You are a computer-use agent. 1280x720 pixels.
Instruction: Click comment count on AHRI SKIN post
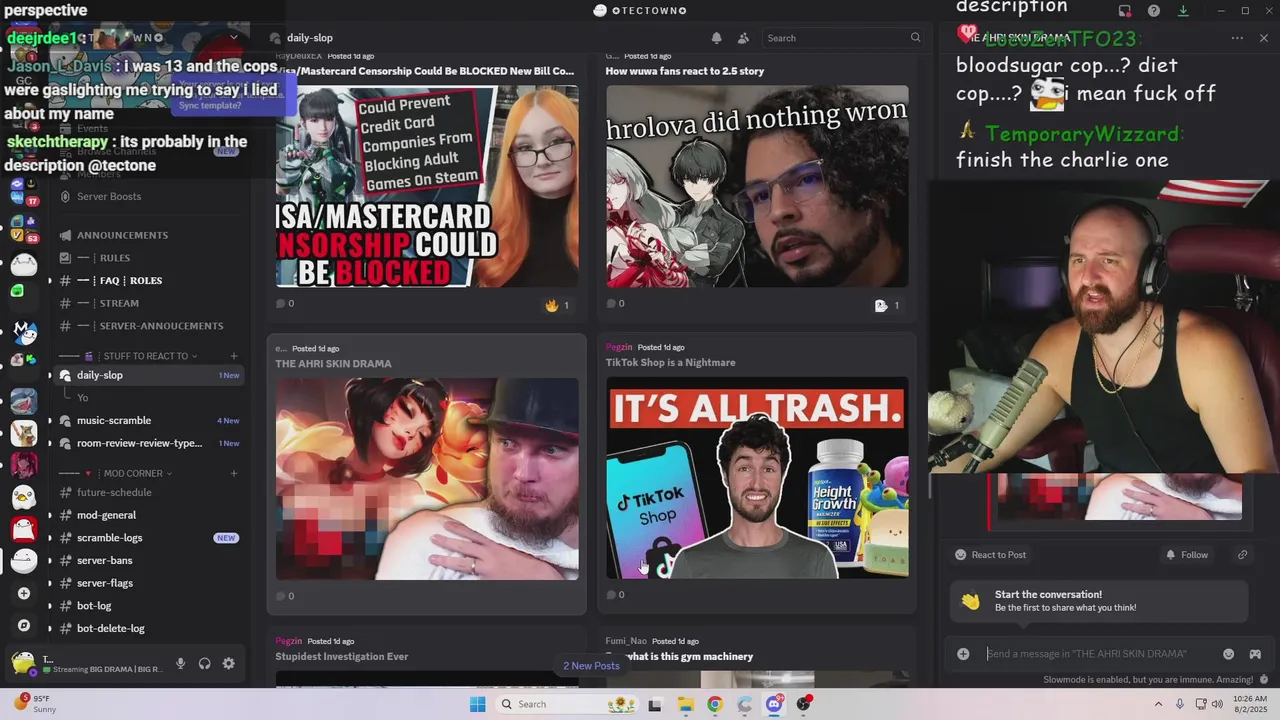pos(285,596)
